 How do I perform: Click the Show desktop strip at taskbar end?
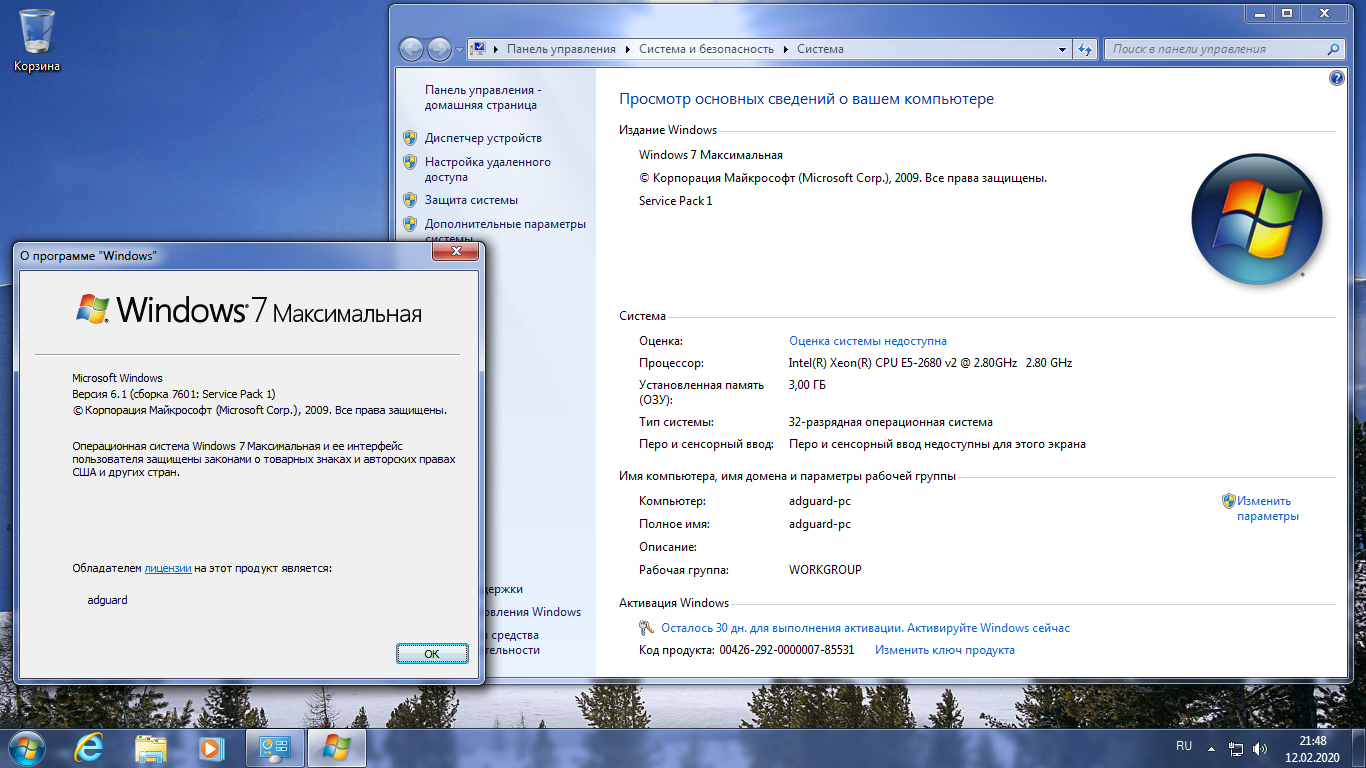1359,749
